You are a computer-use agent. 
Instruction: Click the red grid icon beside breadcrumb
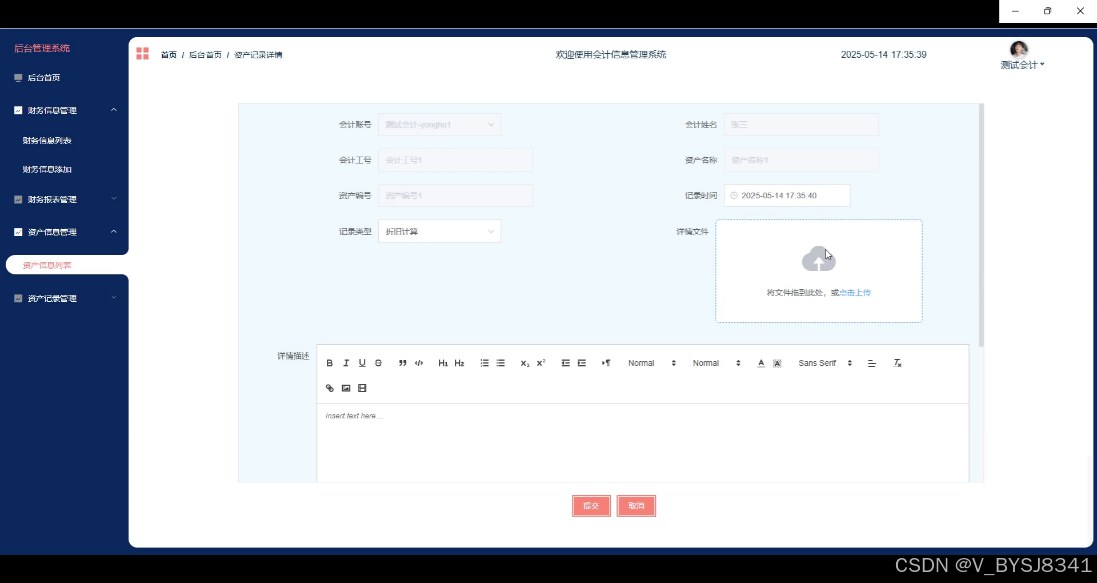(143, 54)
